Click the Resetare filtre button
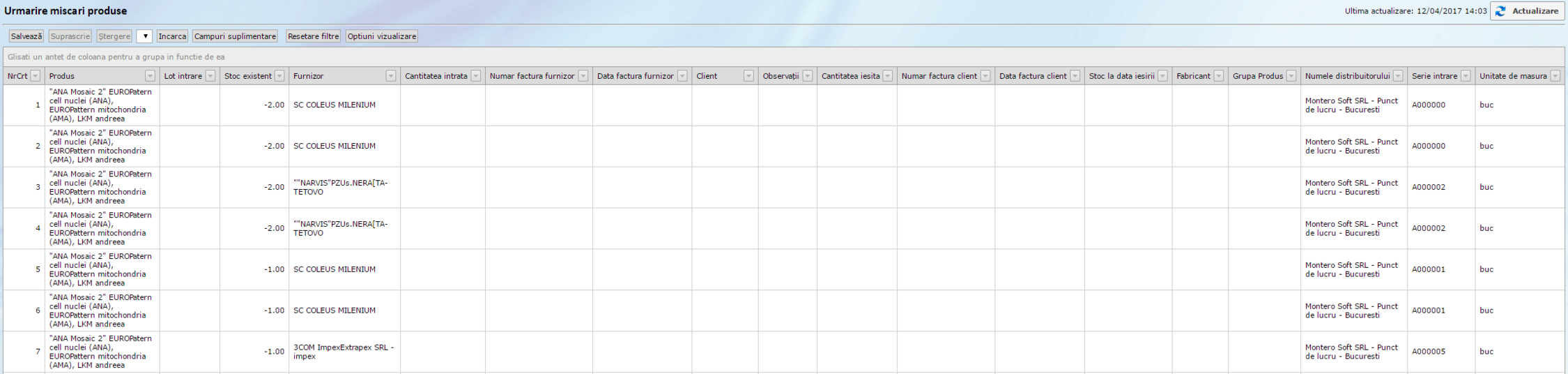 pyautogui.click(x=313, y=36)
